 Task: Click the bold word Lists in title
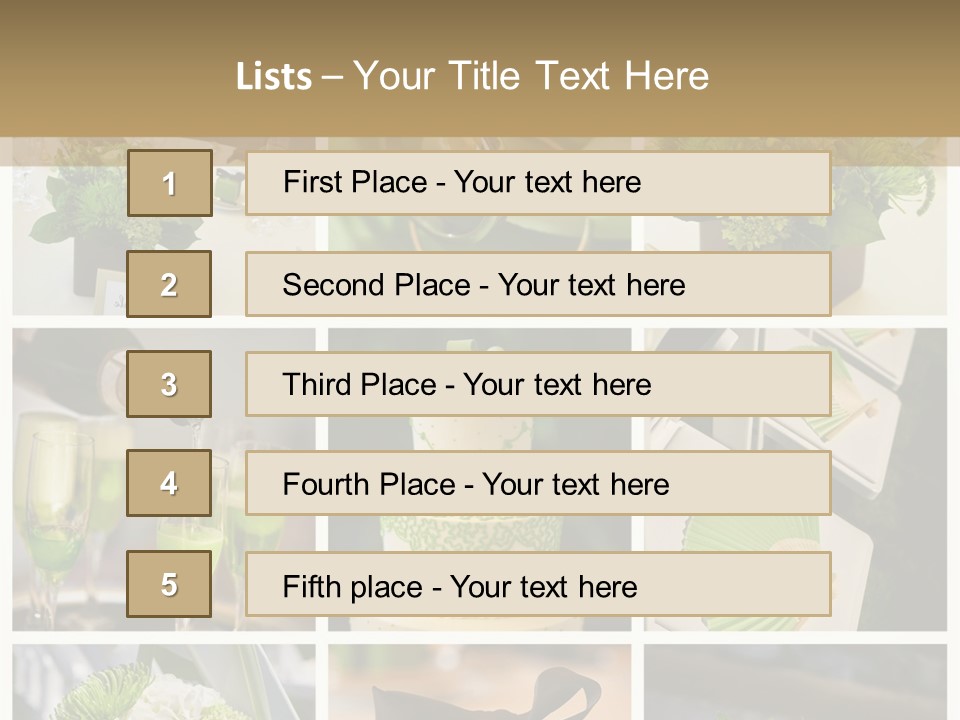[x=273, y=77]
